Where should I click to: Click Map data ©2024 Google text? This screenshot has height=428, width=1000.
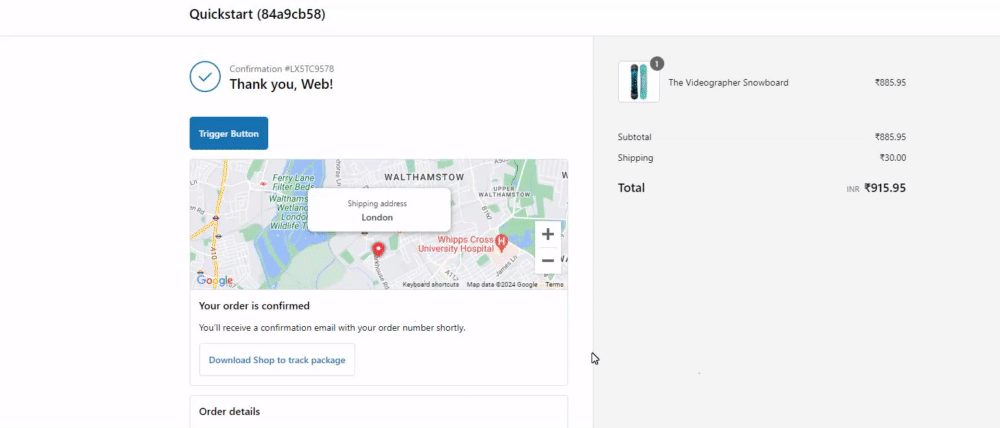502,284
